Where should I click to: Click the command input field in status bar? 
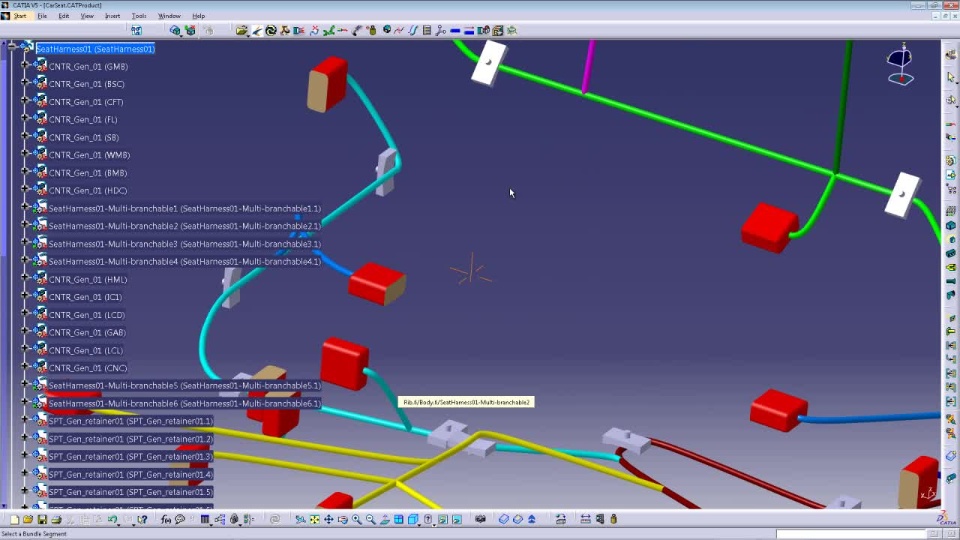(x=851, y=534)
